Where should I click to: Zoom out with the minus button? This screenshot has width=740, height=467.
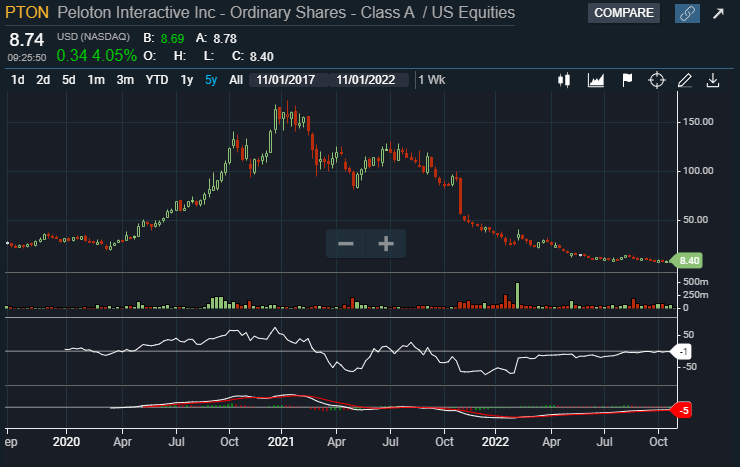coord(345,244)
